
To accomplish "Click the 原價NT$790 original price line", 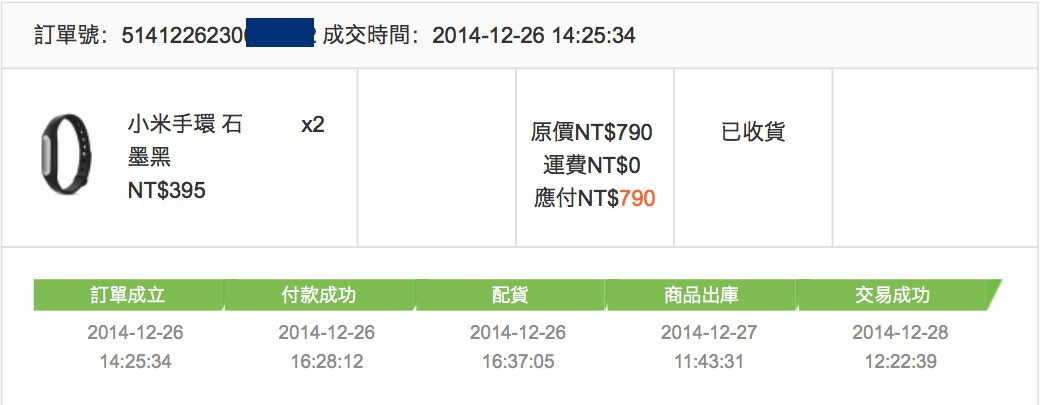I will tap(592, 132).
